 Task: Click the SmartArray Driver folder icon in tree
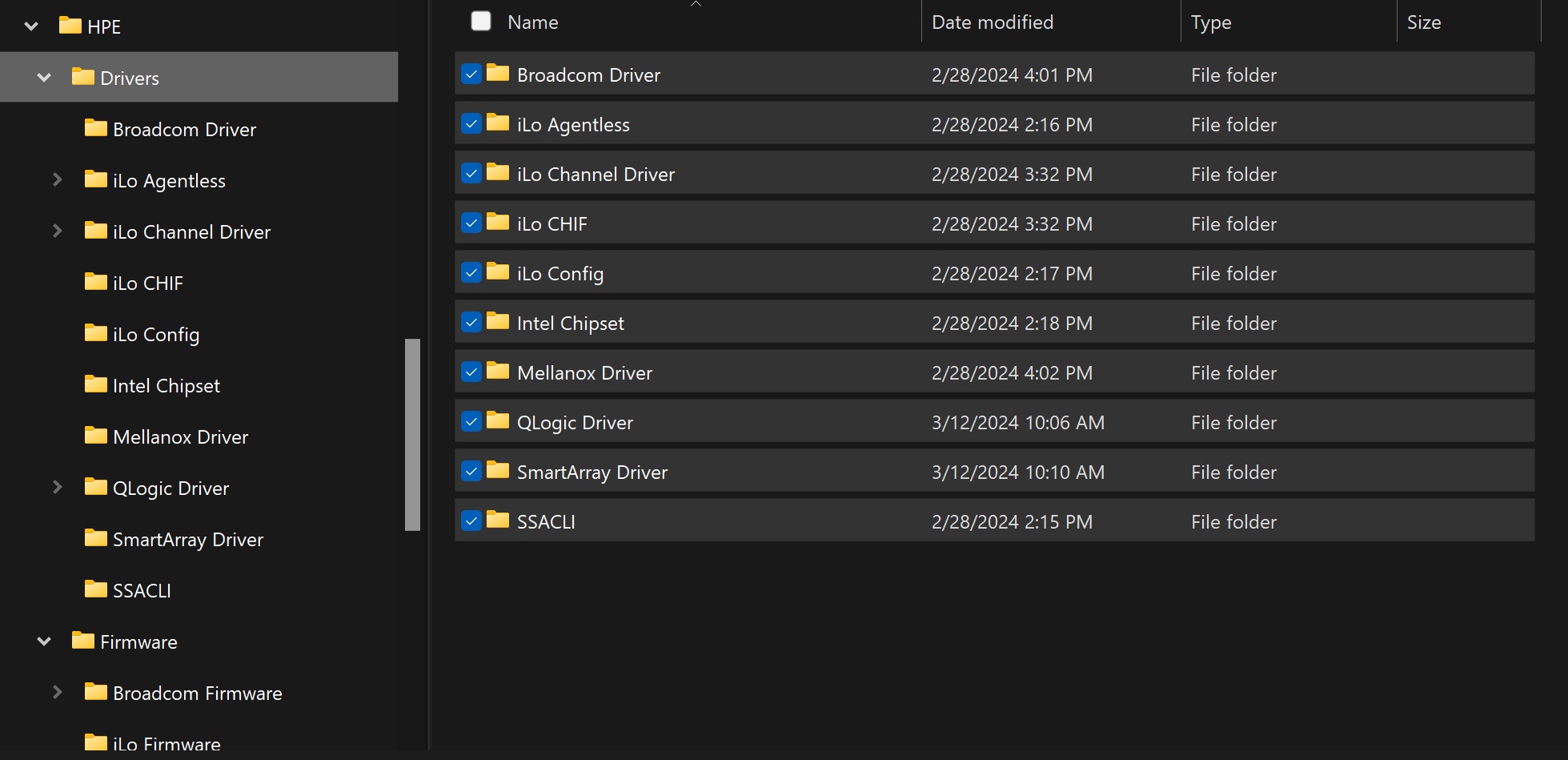coord(96,537)
